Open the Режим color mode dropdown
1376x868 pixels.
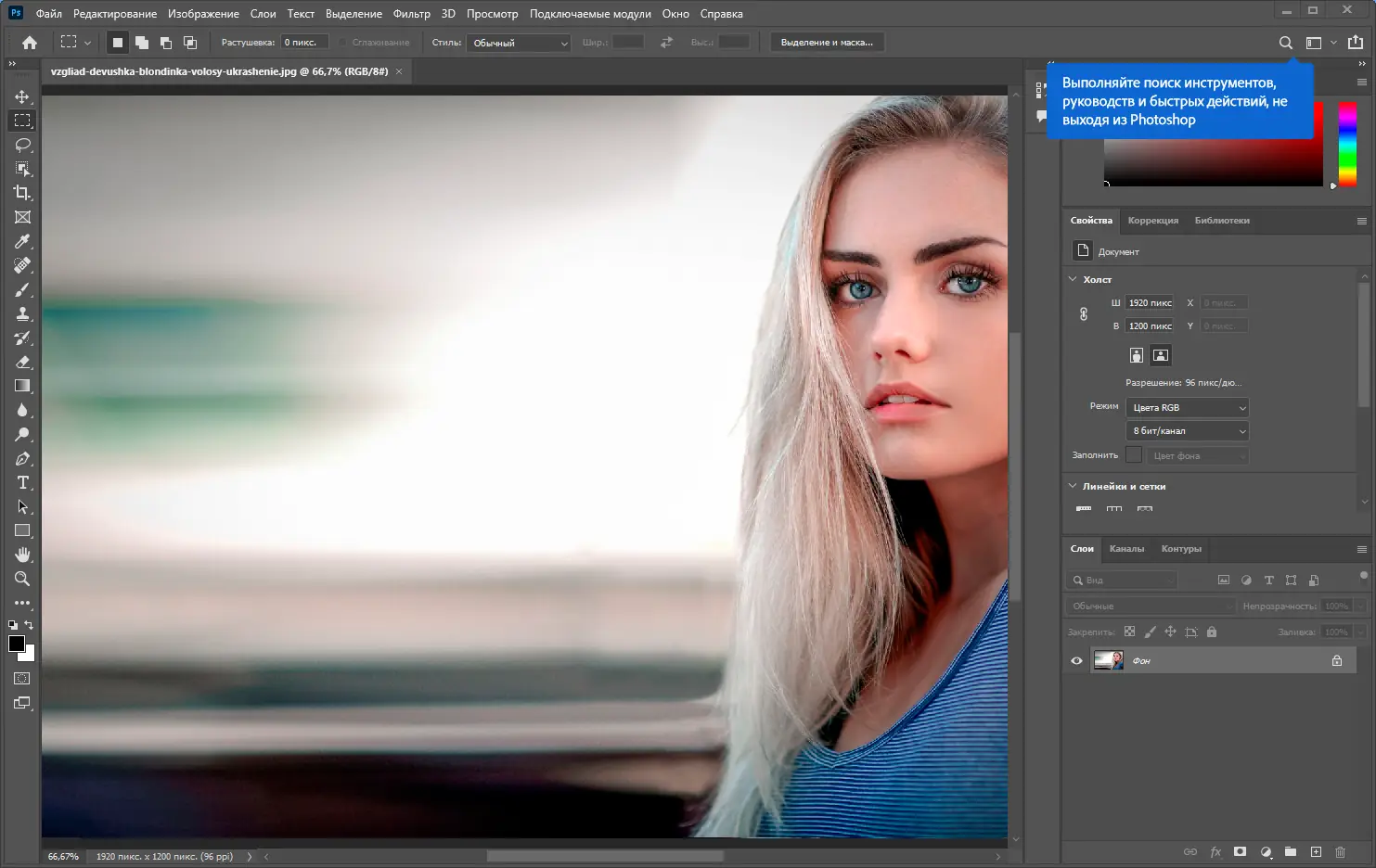point(1187,406)
